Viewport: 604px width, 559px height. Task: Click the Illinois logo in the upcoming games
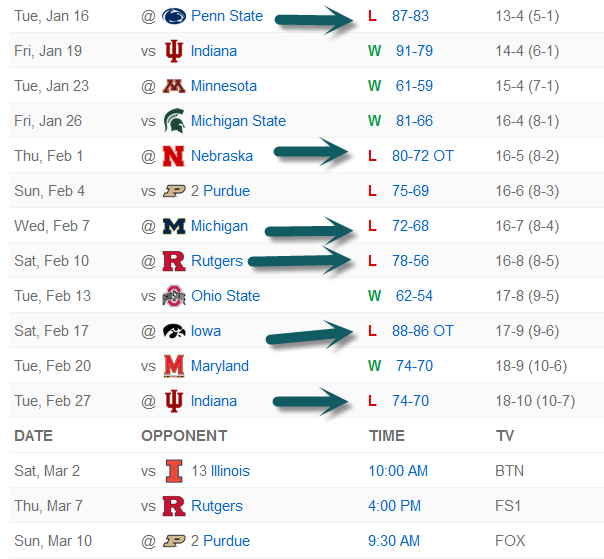(x=175, y=471)
